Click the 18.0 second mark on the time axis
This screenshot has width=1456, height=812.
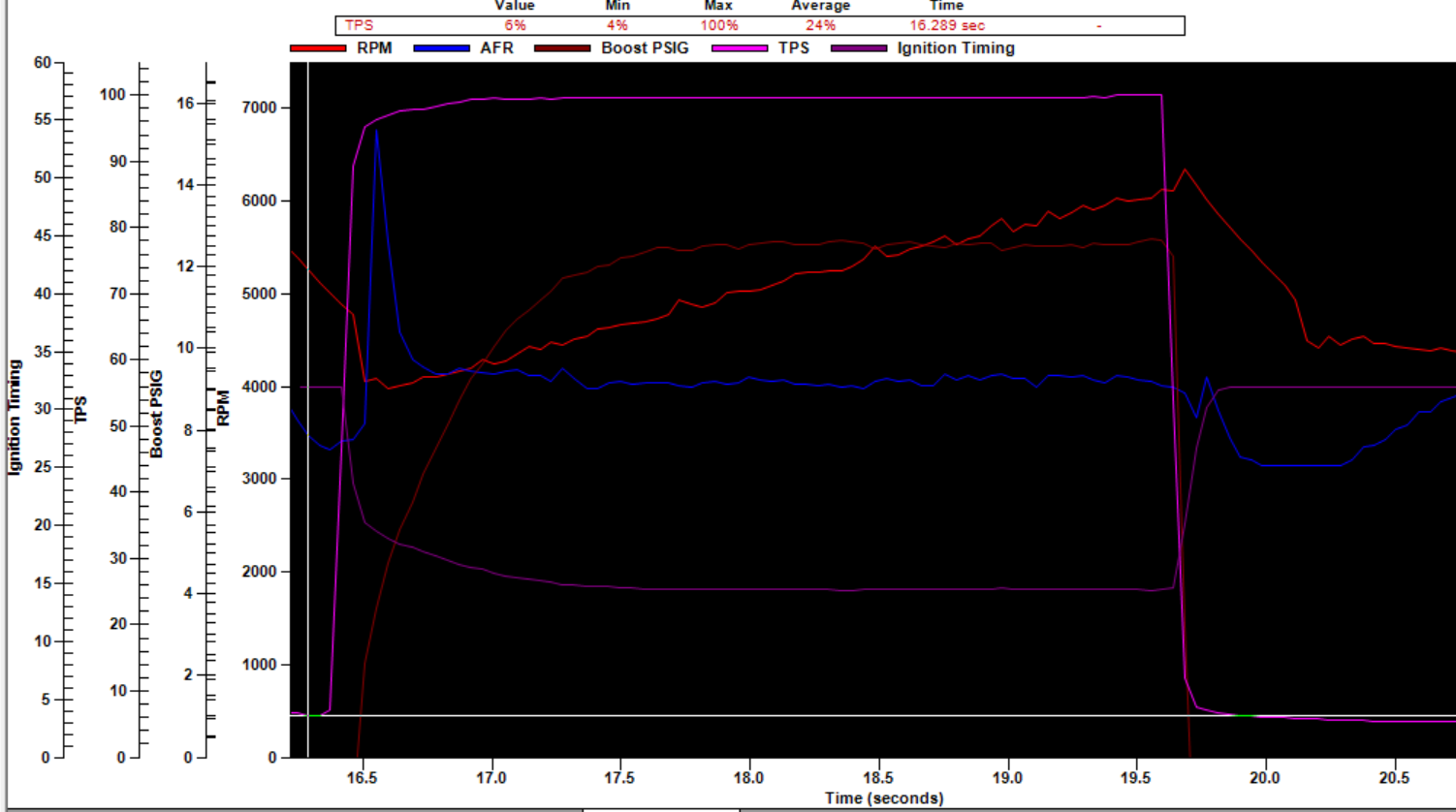[x=748, y=777]
